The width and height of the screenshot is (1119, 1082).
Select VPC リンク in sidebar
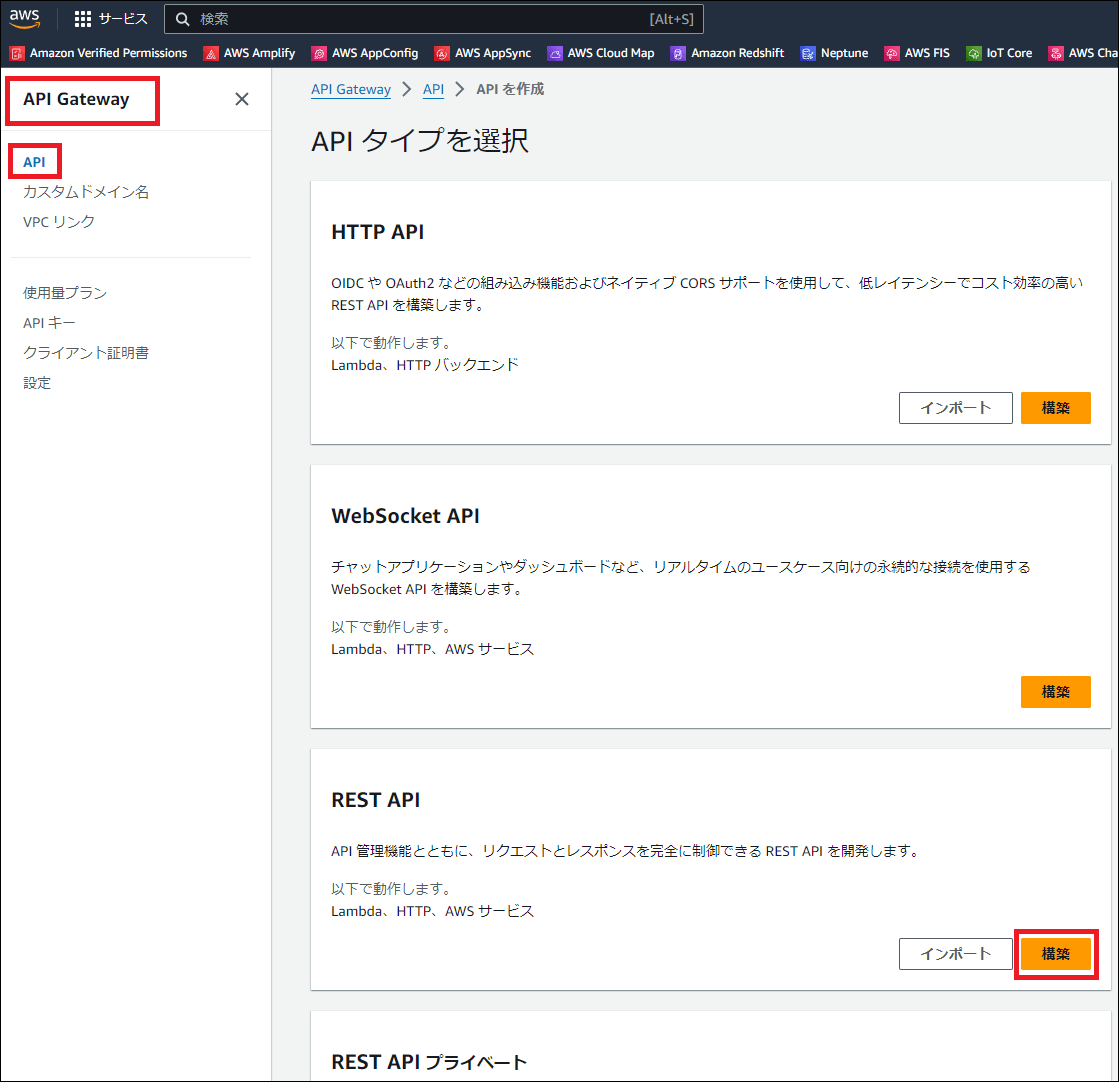pos(59,222)
